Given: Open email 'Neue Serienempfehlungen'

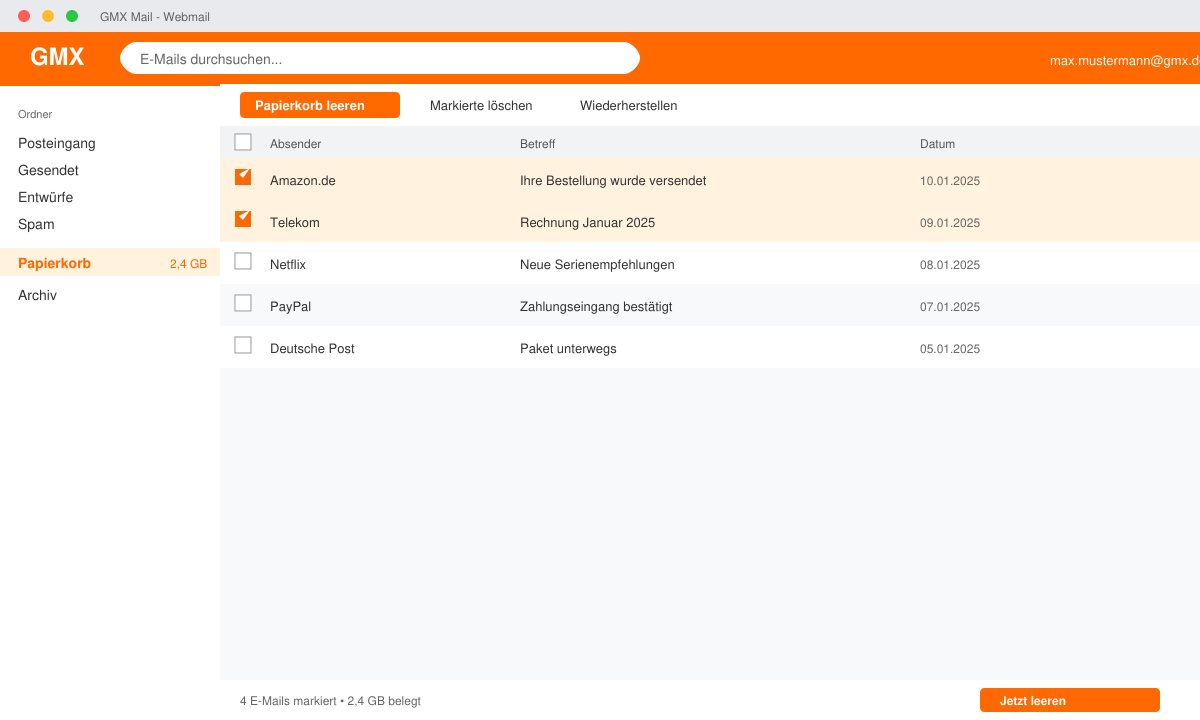Looking at the screenshot, I should 597,265.
